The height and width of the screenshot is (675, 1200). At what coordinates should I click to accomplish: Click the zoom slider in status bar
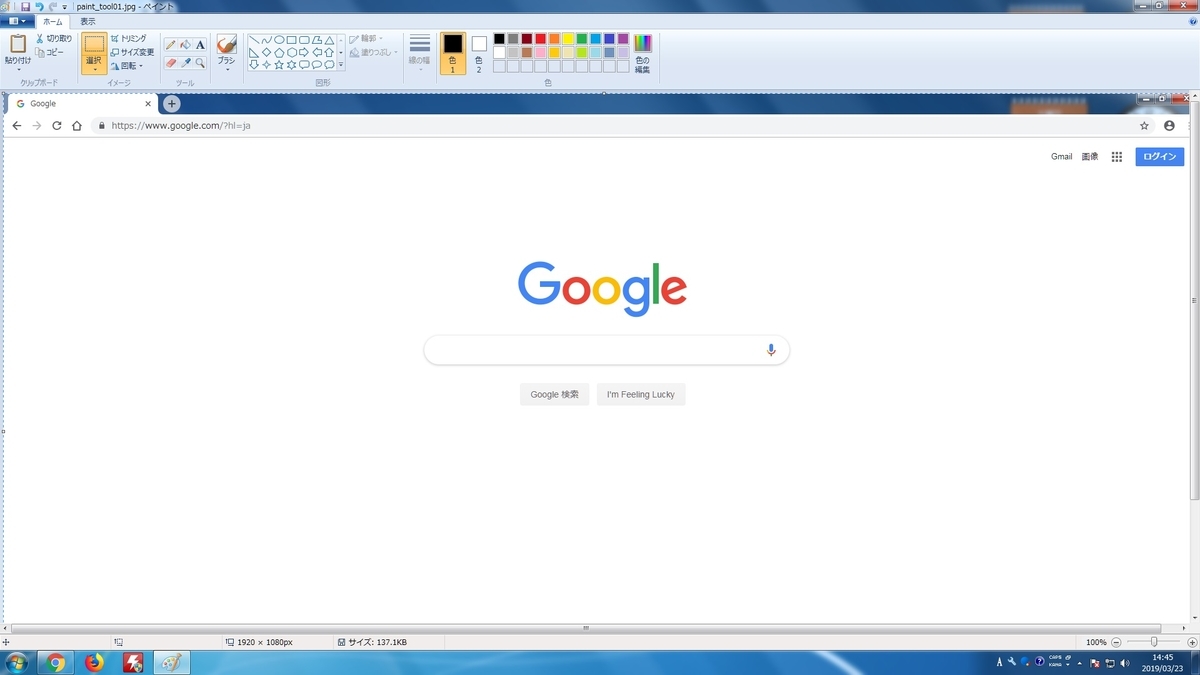(1153, 642)
